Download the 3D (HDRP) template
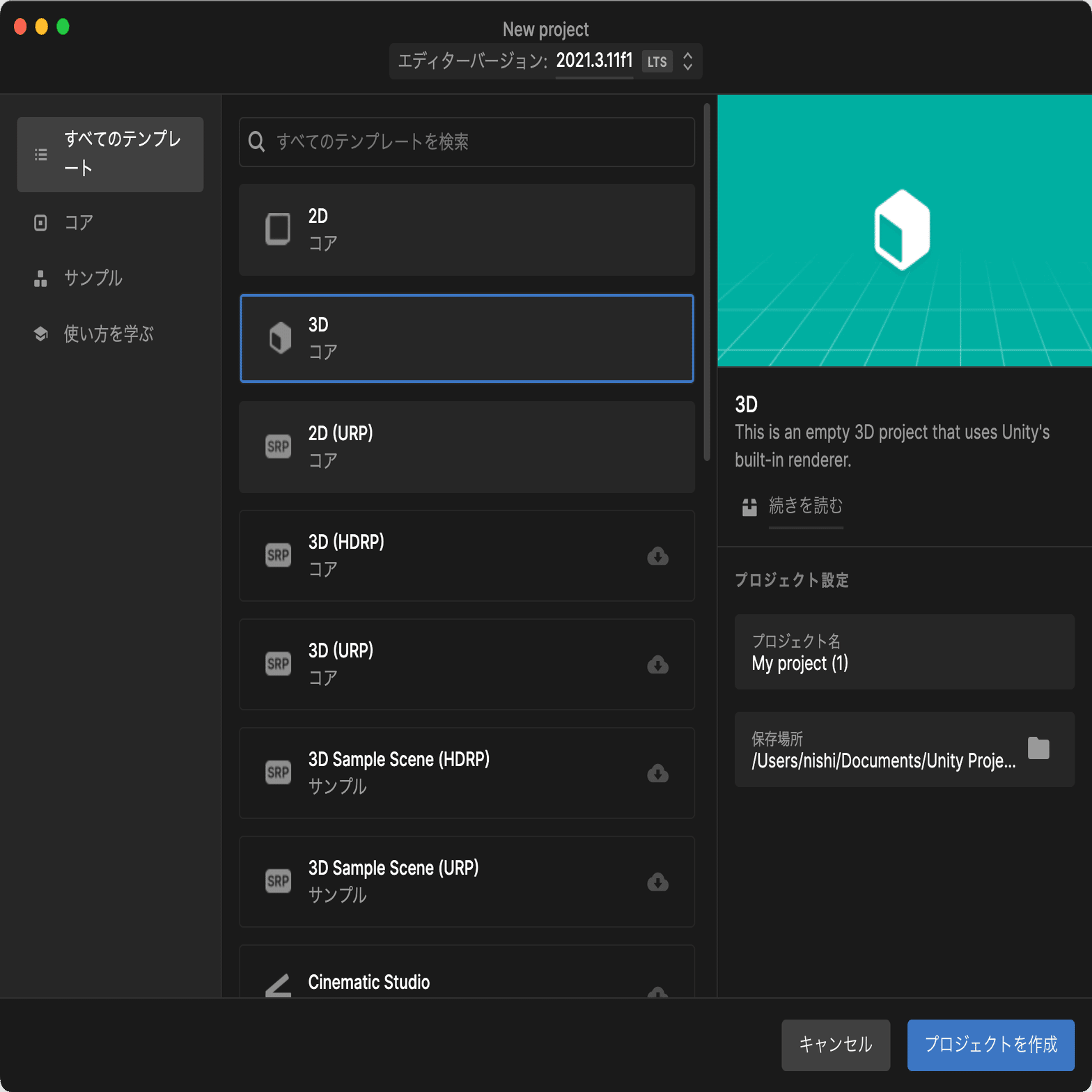The width and height of the screenshot is (1092, 1092). pyautogui.click(x=658, y=556)
